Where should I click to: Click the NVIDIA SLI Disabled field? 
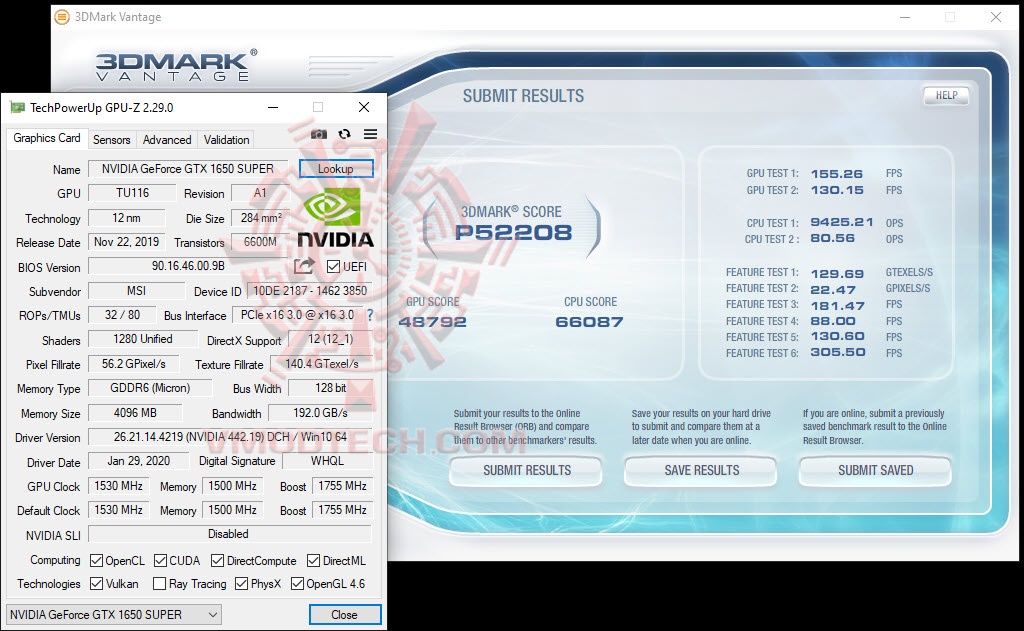[230, 534]
